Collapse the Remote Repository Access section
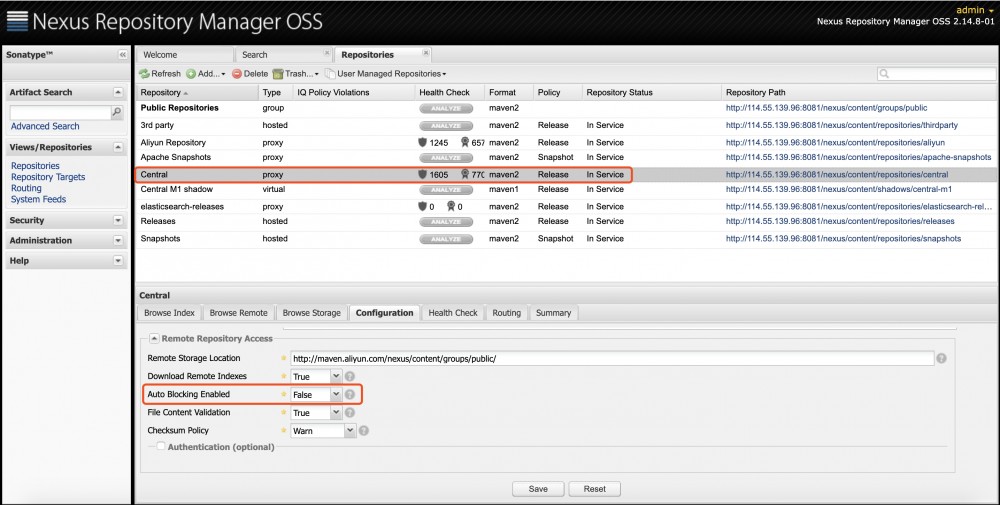 point(154,338)
